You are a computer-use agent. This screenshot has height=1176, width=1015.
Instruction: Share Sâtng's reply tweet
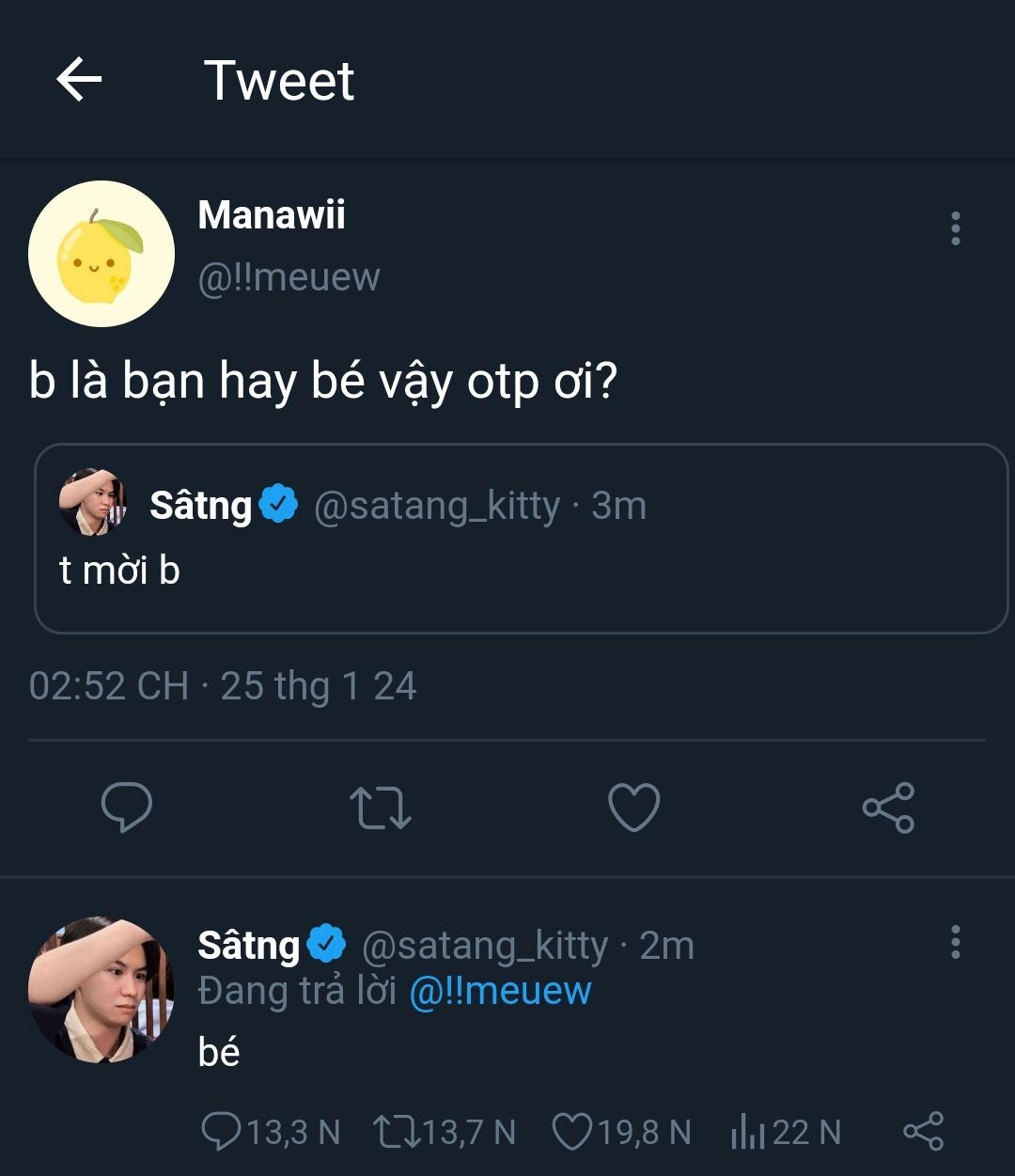click(x=923, y=1131)
